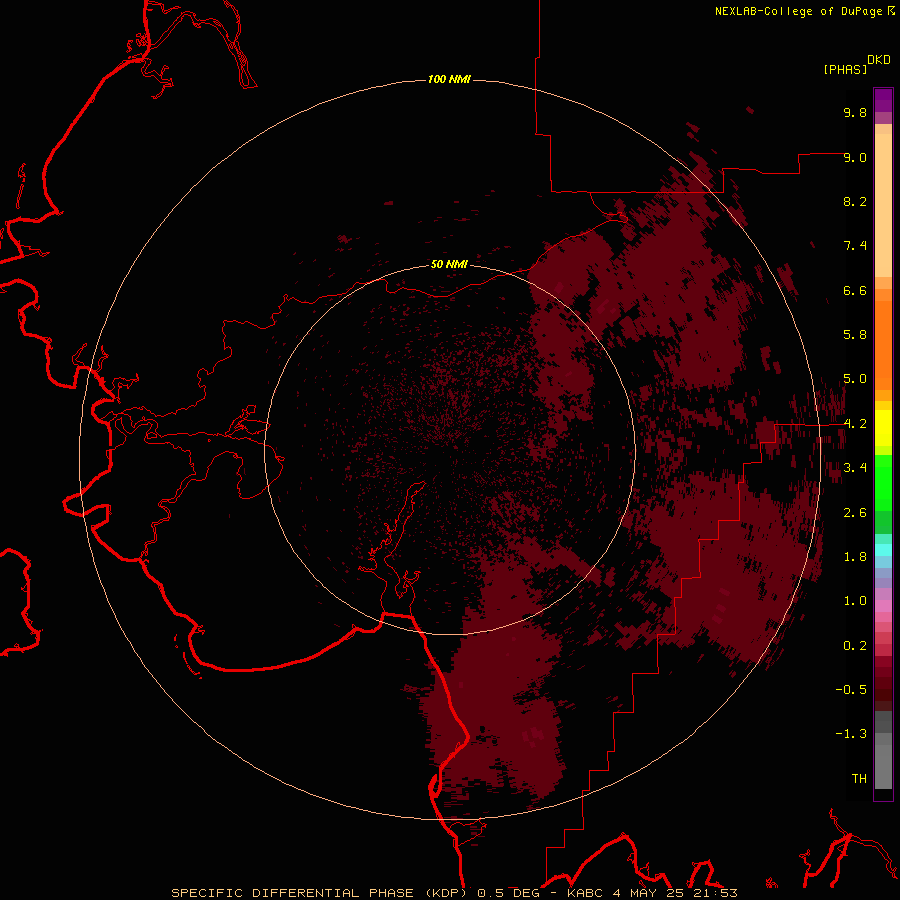
Task: Click the 5.8 color scale value
Action: click(855, 335)
